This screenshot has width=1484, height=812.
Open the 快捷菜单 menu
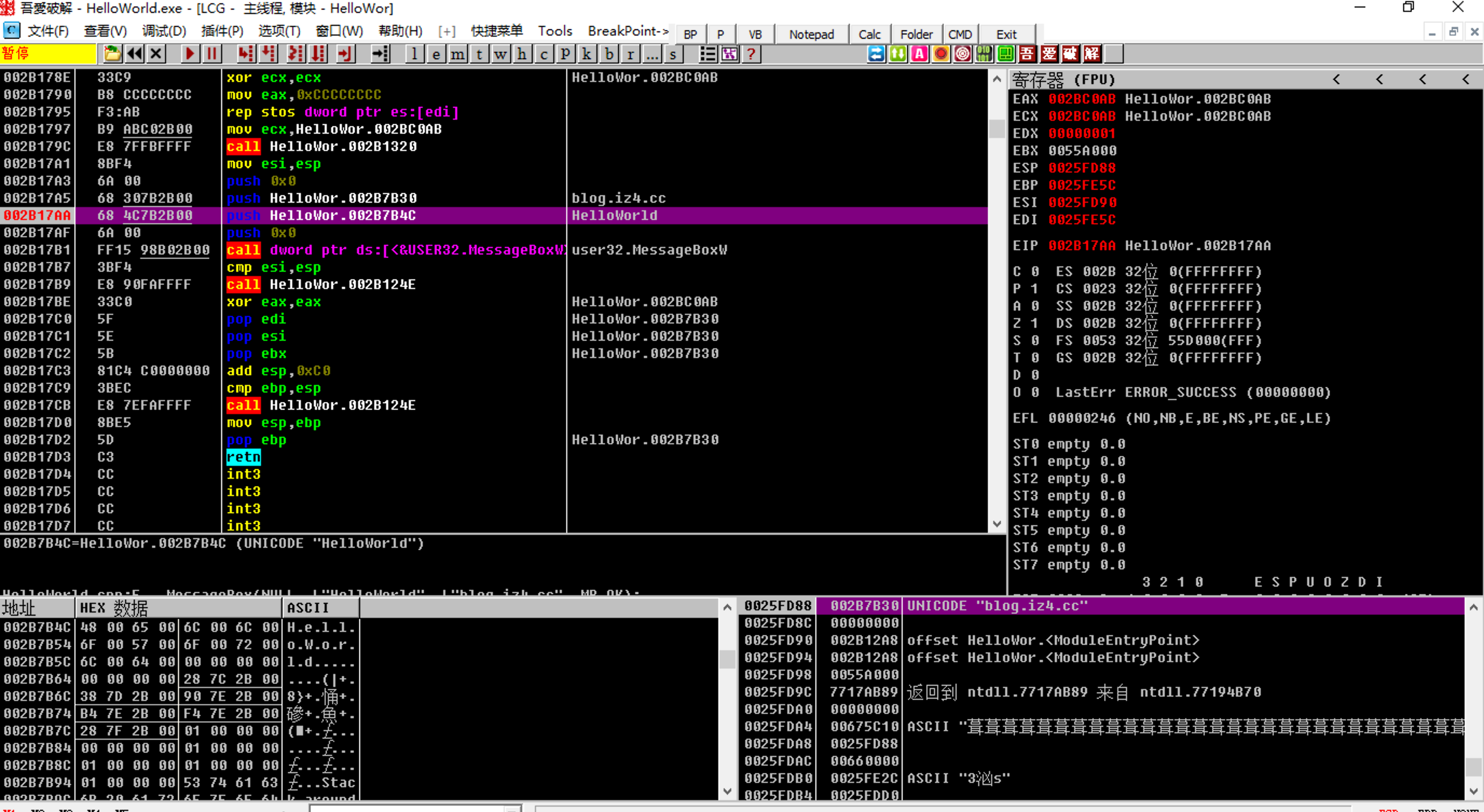click(497, 31)
